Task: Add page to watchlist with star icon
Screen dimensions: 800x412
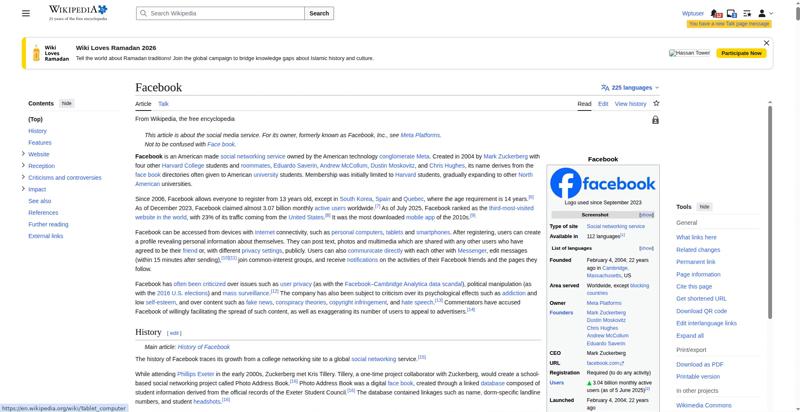Action: (656, 103)
